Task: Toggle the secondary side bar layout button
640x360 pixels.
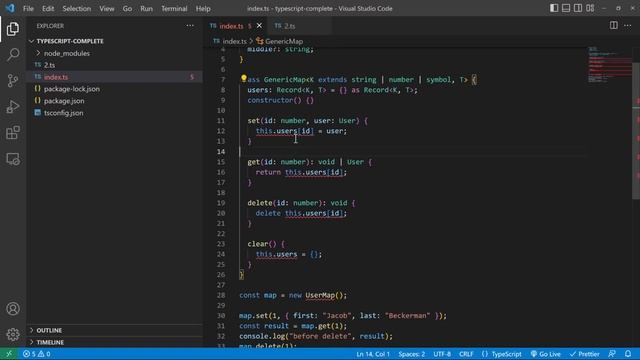Action: click(x=578, y=8)
